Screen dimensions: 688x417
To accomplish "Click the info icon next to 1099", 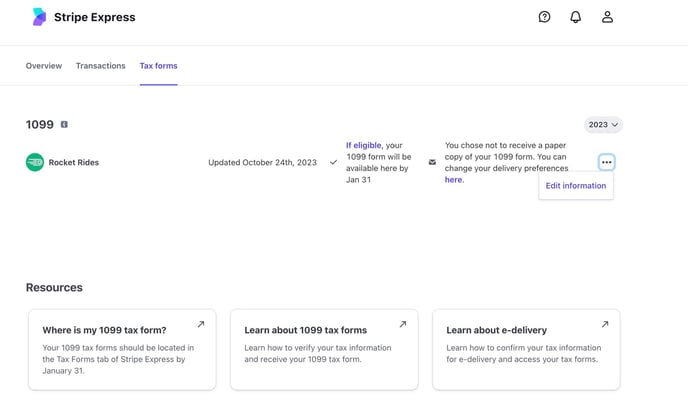I will coord(64,125).
